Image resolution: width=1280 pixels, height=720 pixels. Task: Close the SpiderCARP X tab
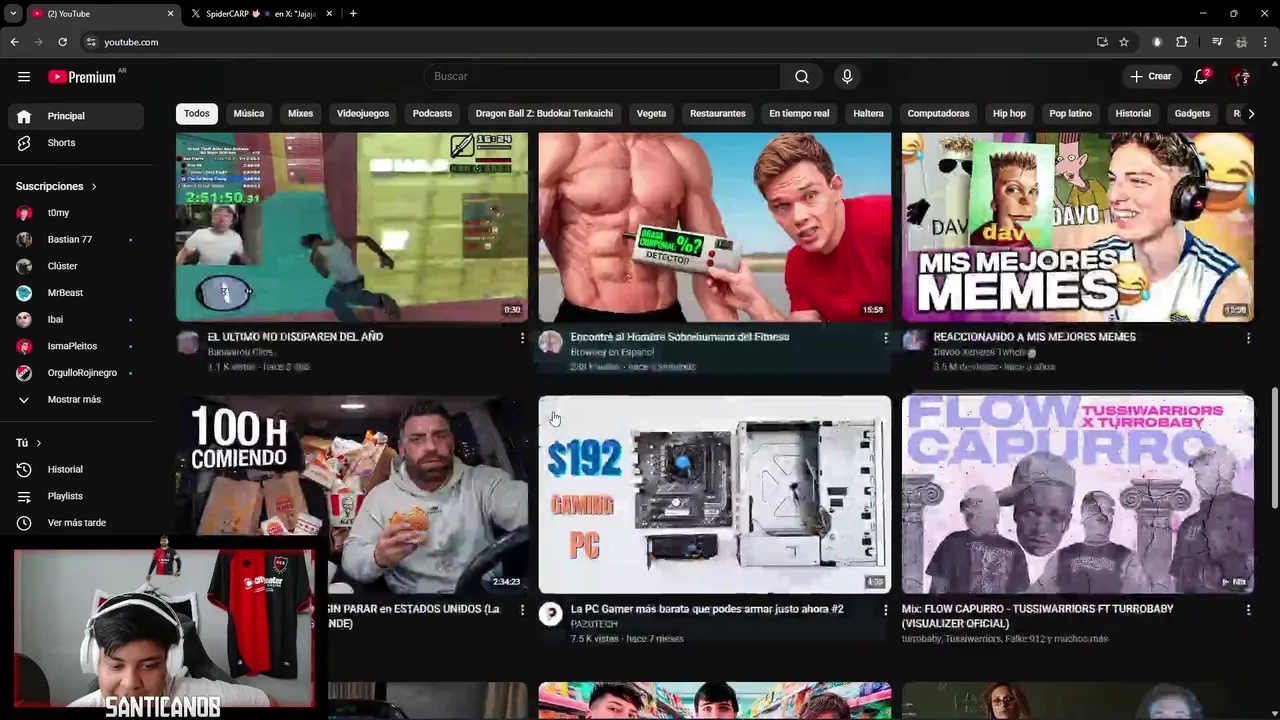[330, 14]
